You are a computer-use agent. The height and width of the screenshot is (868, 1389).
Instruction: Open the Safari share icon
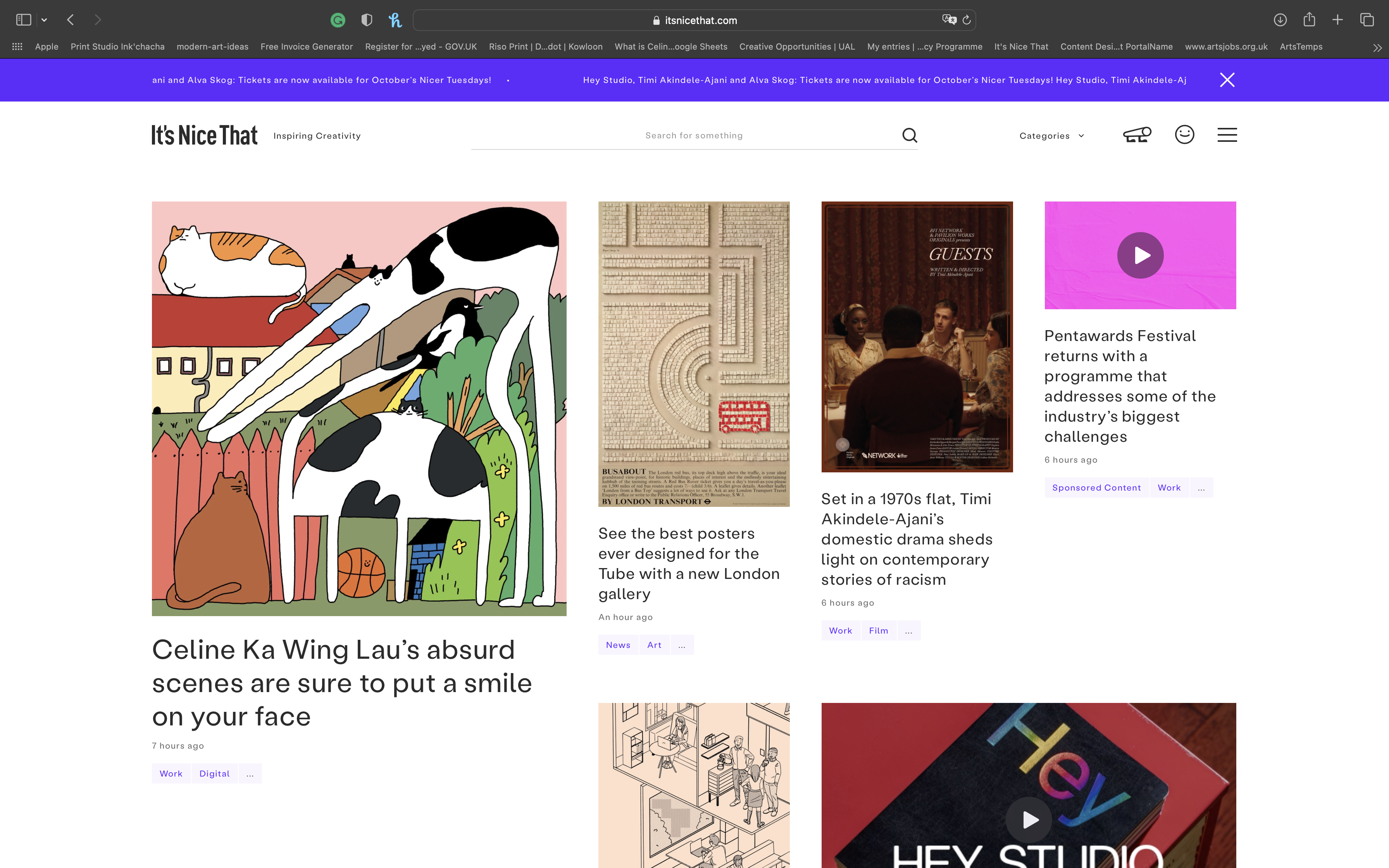click(1309, 20)
